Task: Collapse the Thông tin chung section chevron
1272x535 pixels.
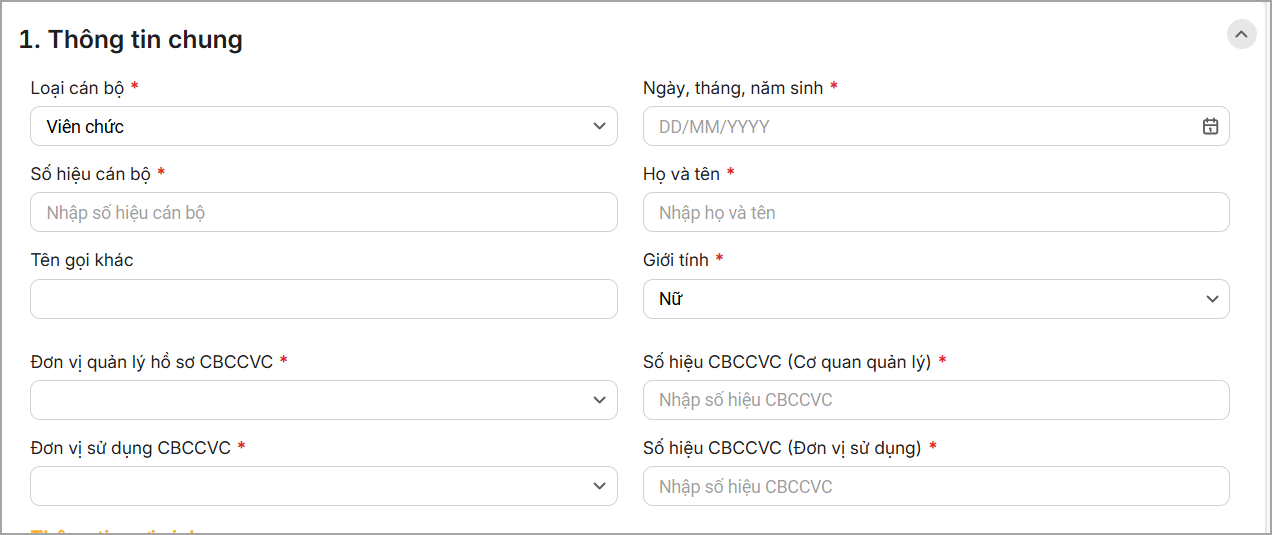Action: pyautogui.click(x=1241, y=34)
